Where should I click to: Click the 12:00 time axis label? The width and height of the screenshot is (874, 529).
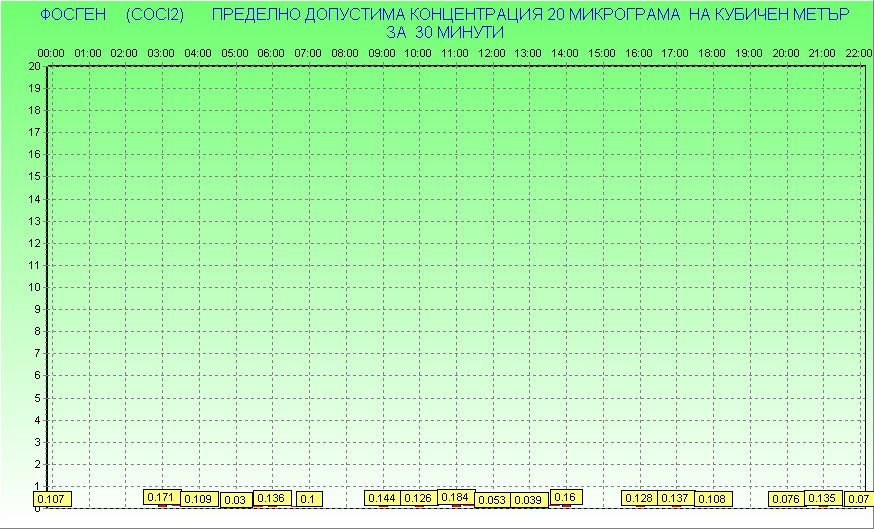(492, 54)
